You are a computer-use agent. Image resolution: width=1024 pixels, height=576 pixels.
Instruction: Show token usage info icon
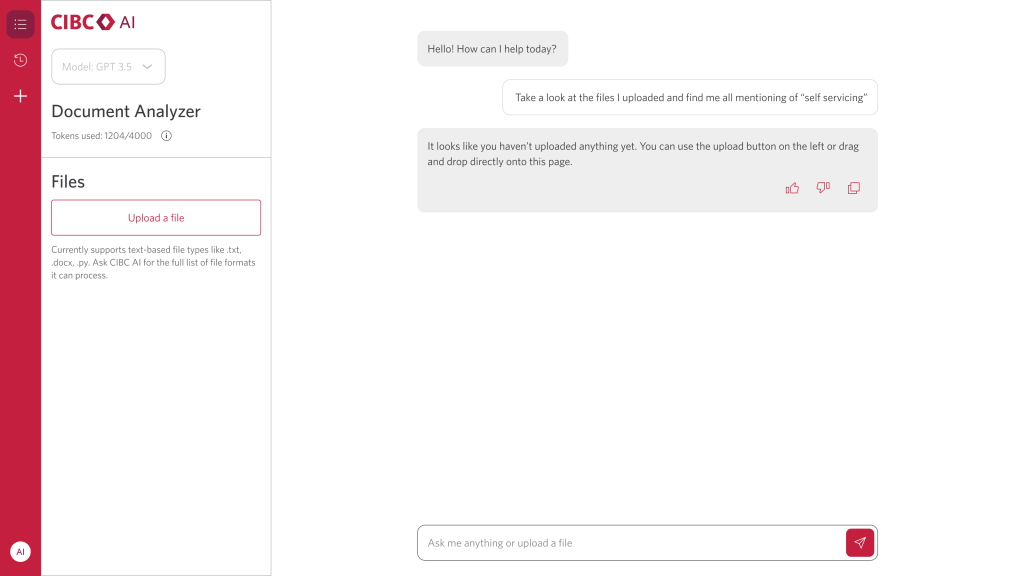point(167,136)
